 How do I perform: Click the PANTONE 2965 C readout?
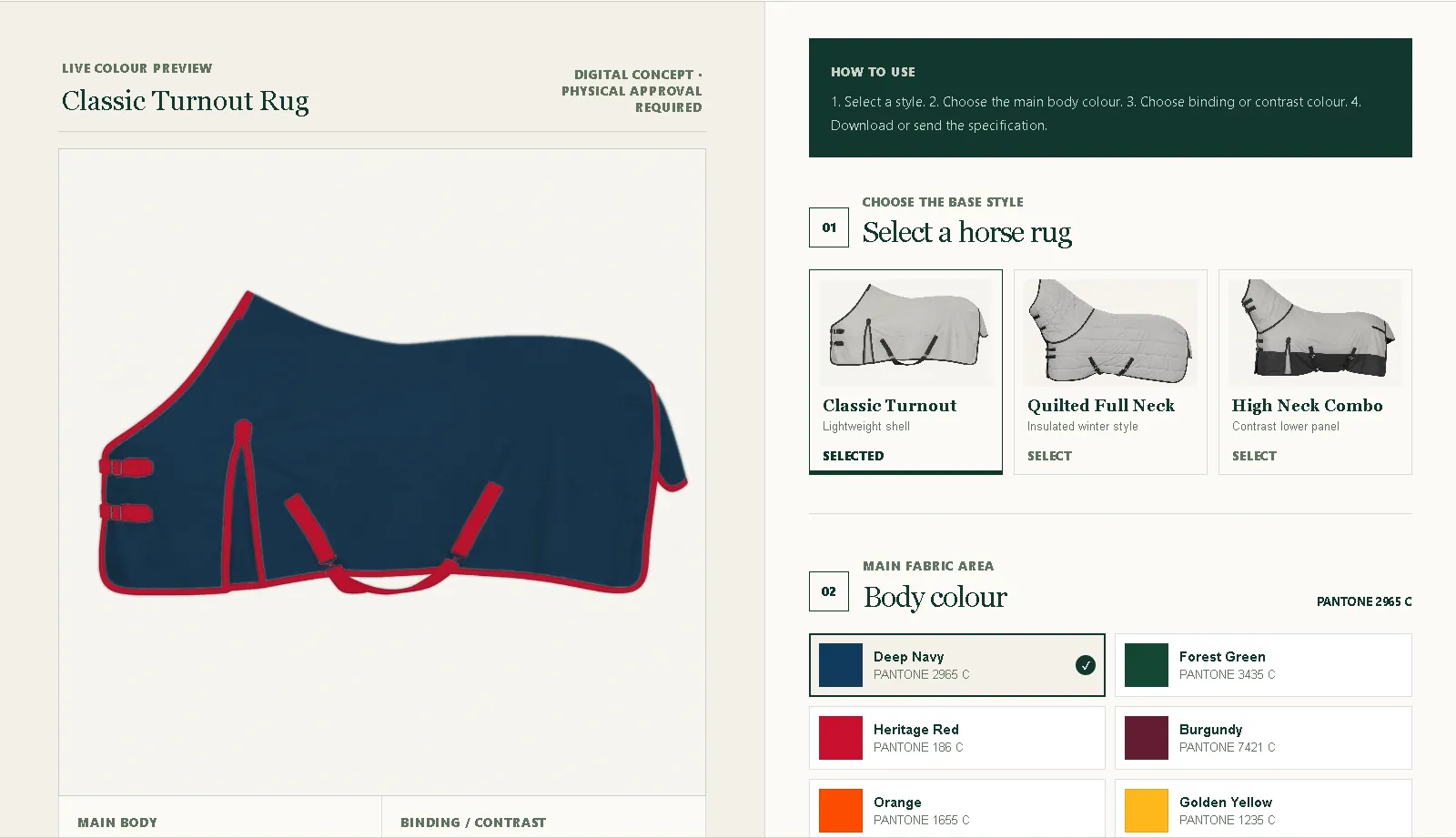1364,601
